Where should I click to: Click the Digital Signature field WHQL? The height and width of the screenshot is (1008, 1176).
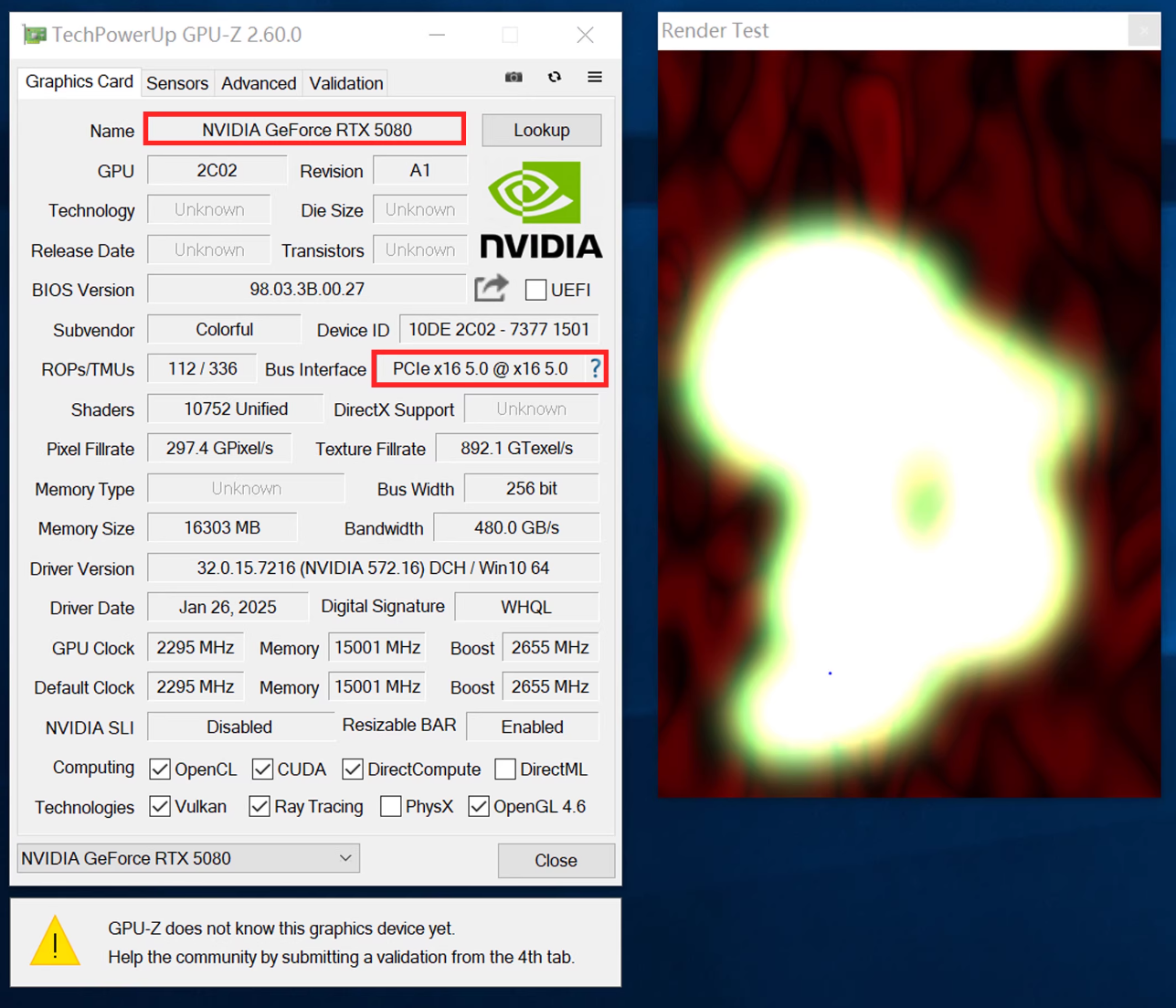[526, 608]
